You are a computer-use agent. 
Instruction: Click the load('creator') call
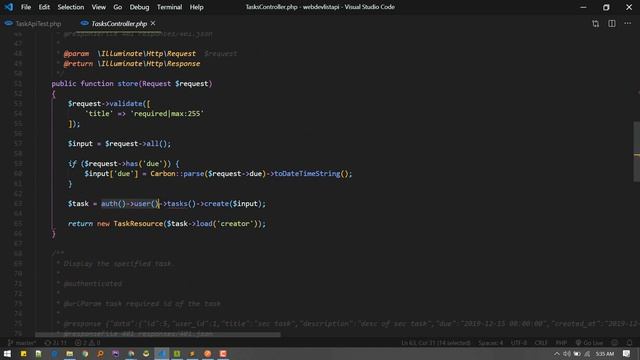227,224
